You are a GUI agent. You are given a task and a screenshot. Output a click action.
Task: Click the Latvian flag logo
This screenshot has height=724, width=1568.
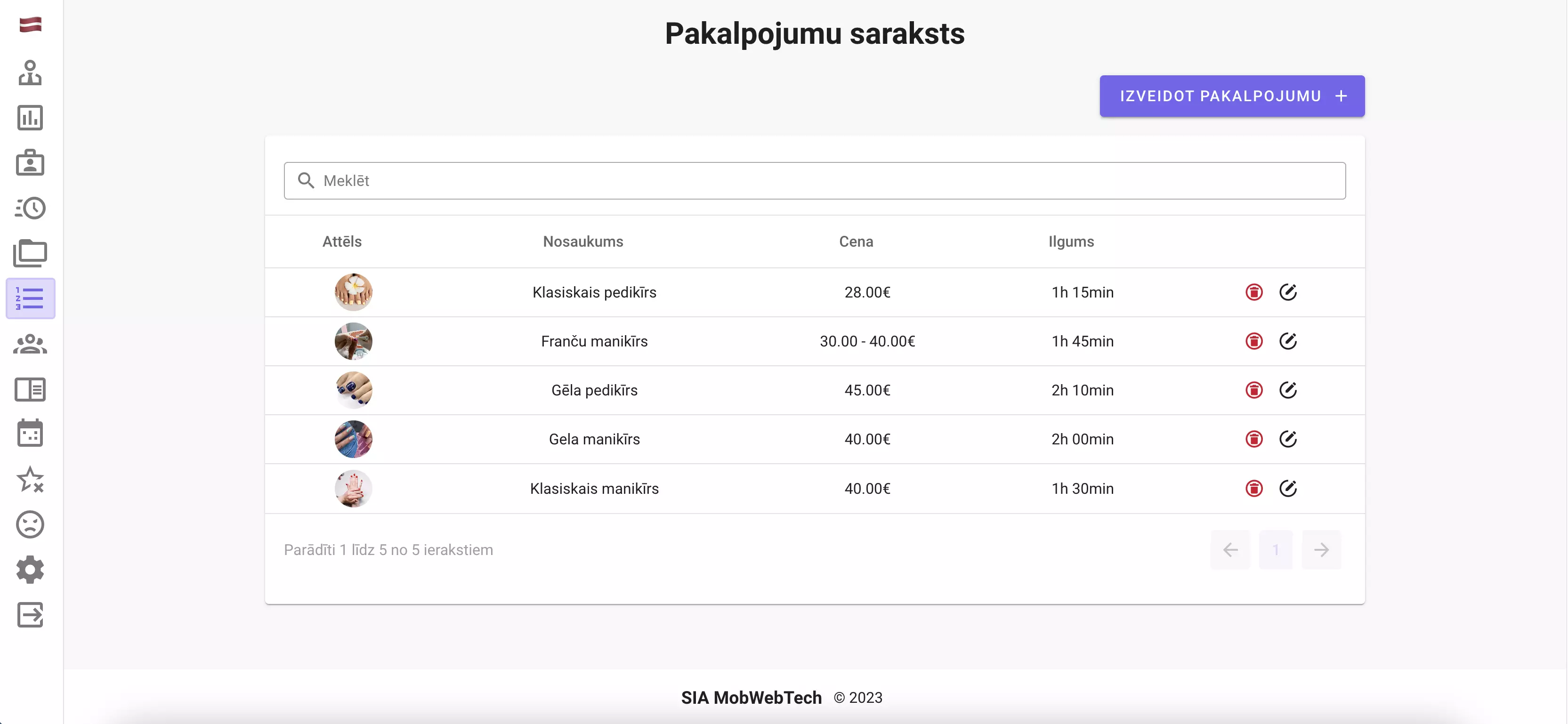tap(31, 24)
